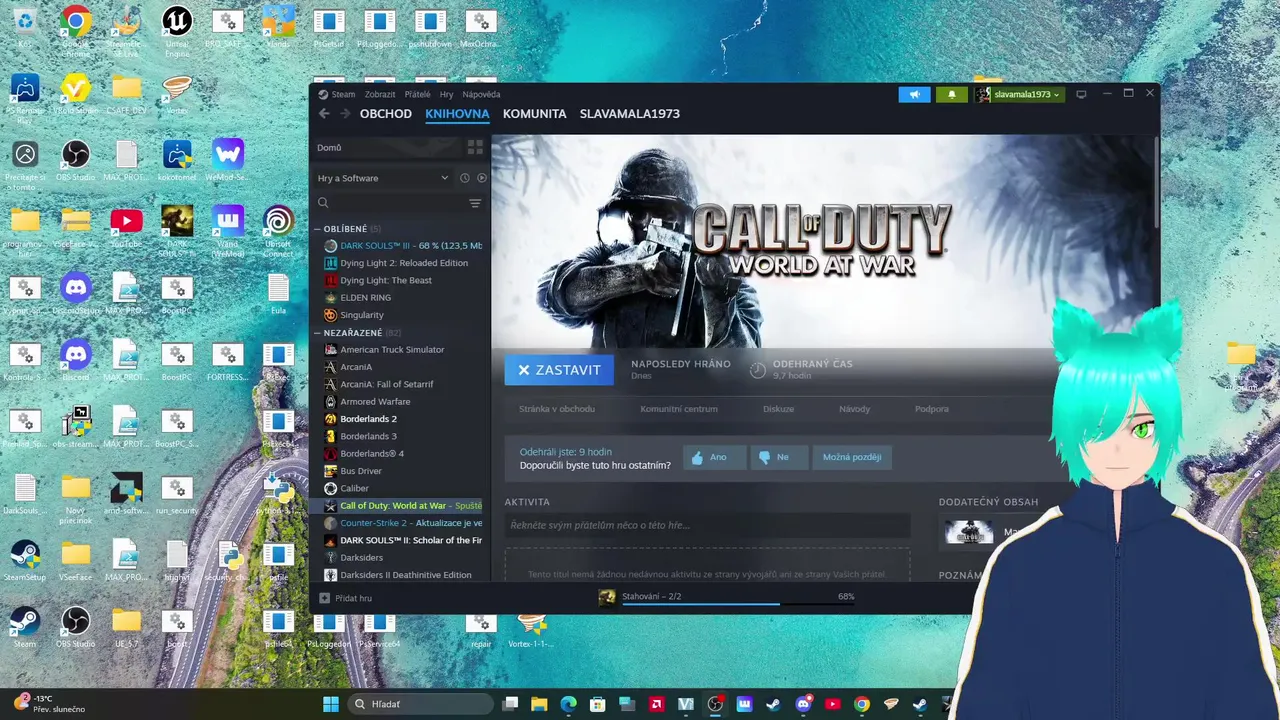Click Domů in the library sidebar
Image resolution: width=1280 pixels, height=720 pixels.
click(329, 147)
